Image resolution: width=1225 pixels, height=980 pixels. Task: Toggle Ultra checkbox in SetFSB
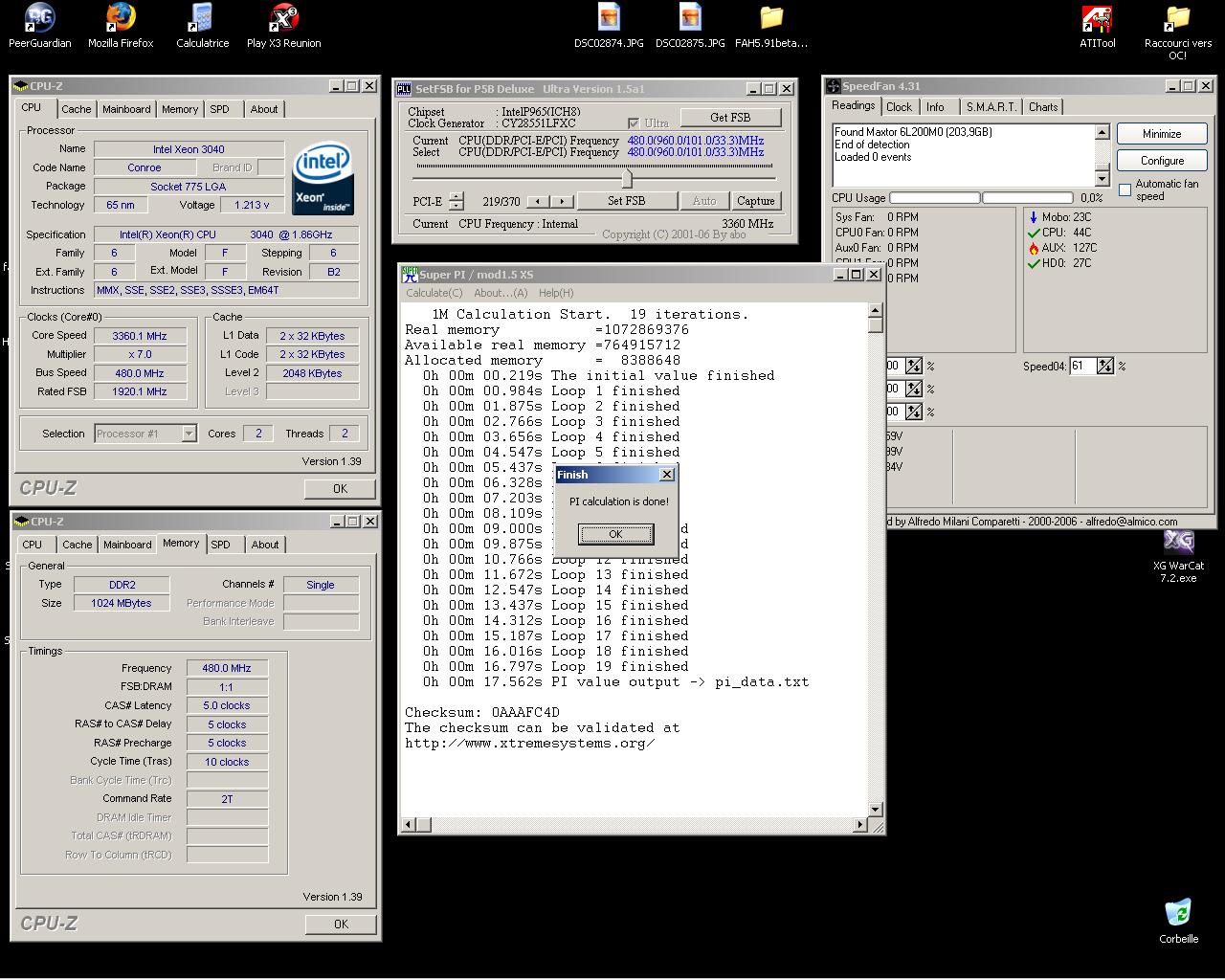click(634, 123)
